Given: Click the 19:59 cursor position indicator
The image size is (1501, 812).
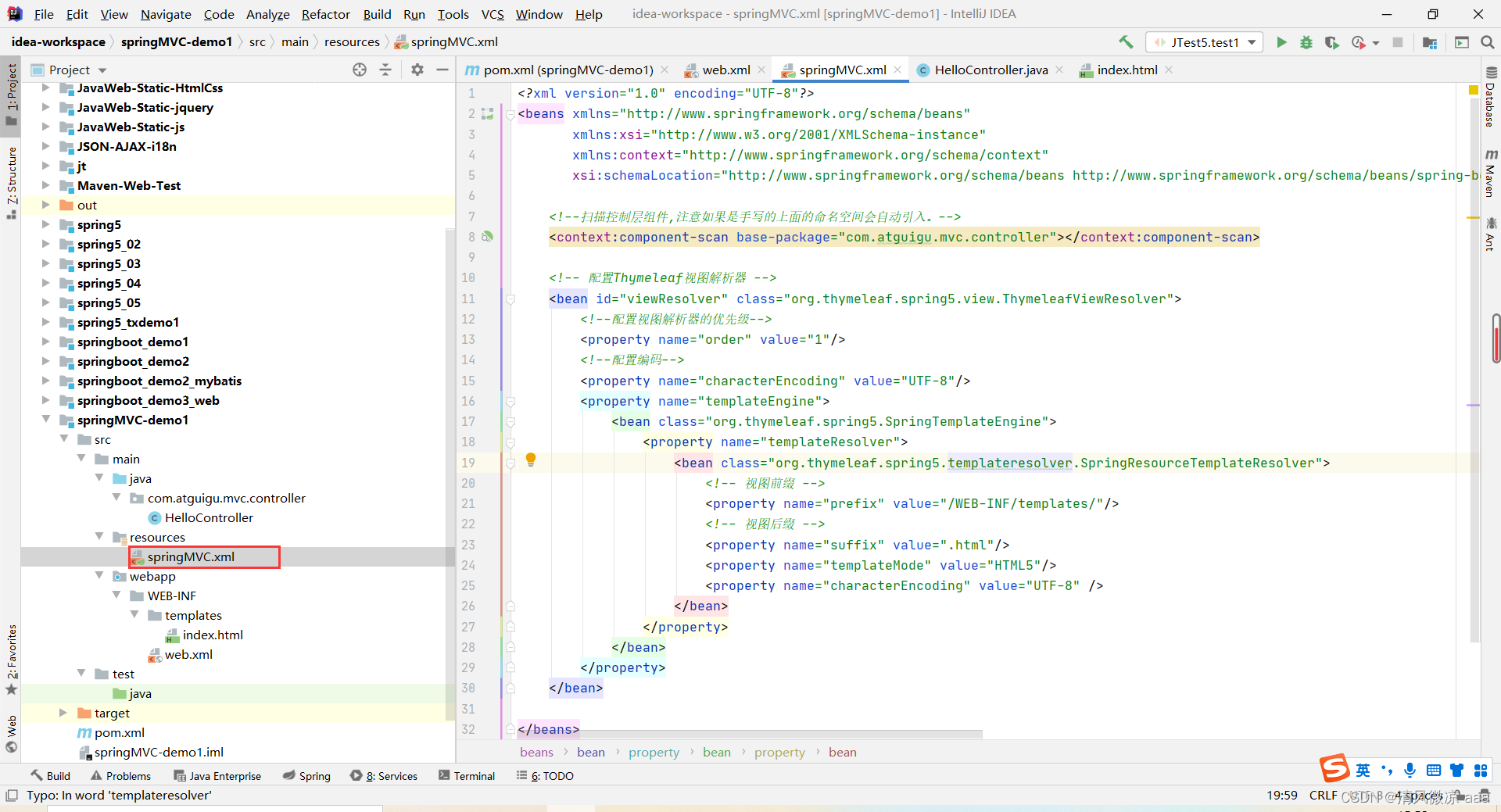Looking at the screenshot, I should [1281, 796].
